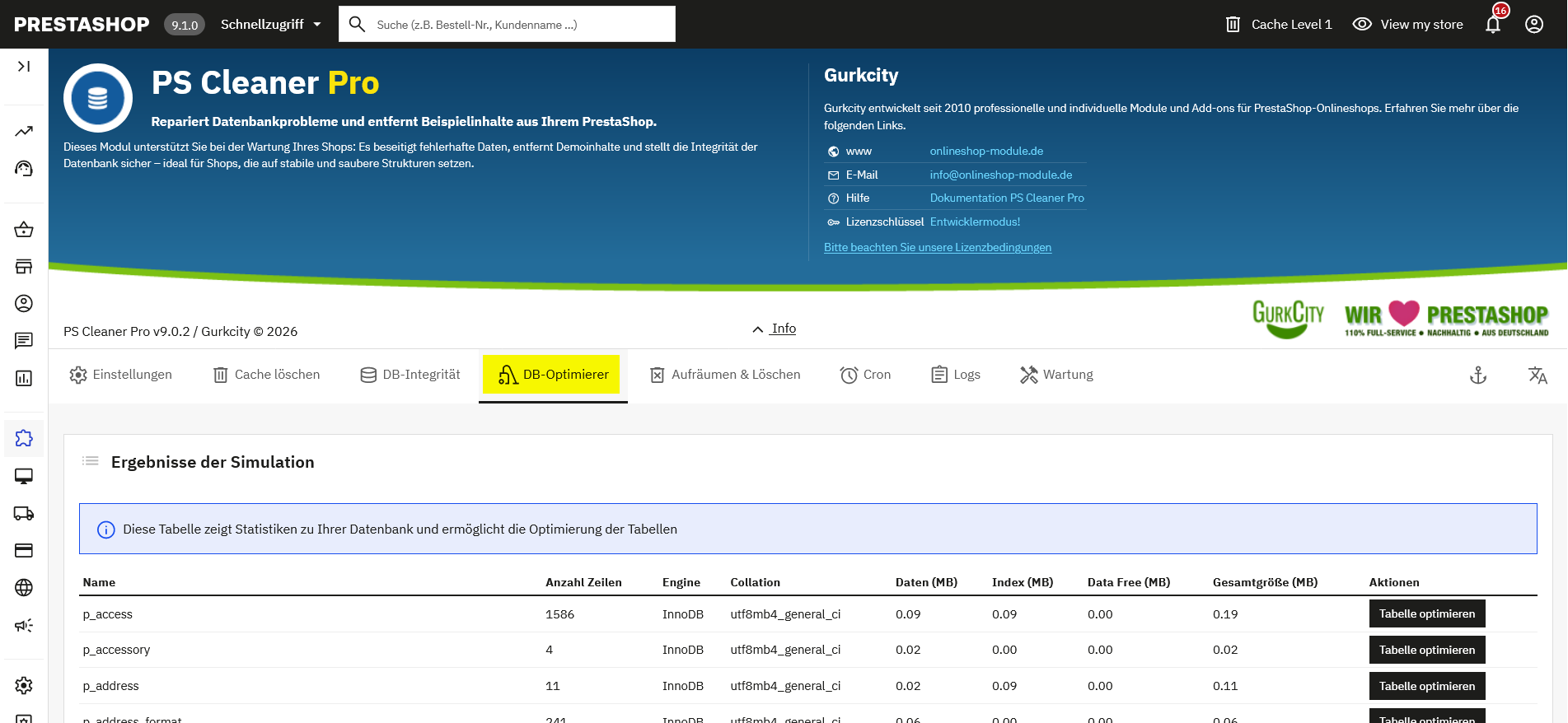Open the Lizenzbedingungen notice link
The height and width of the screenshot is (723, 1568).
click(938, 248)
